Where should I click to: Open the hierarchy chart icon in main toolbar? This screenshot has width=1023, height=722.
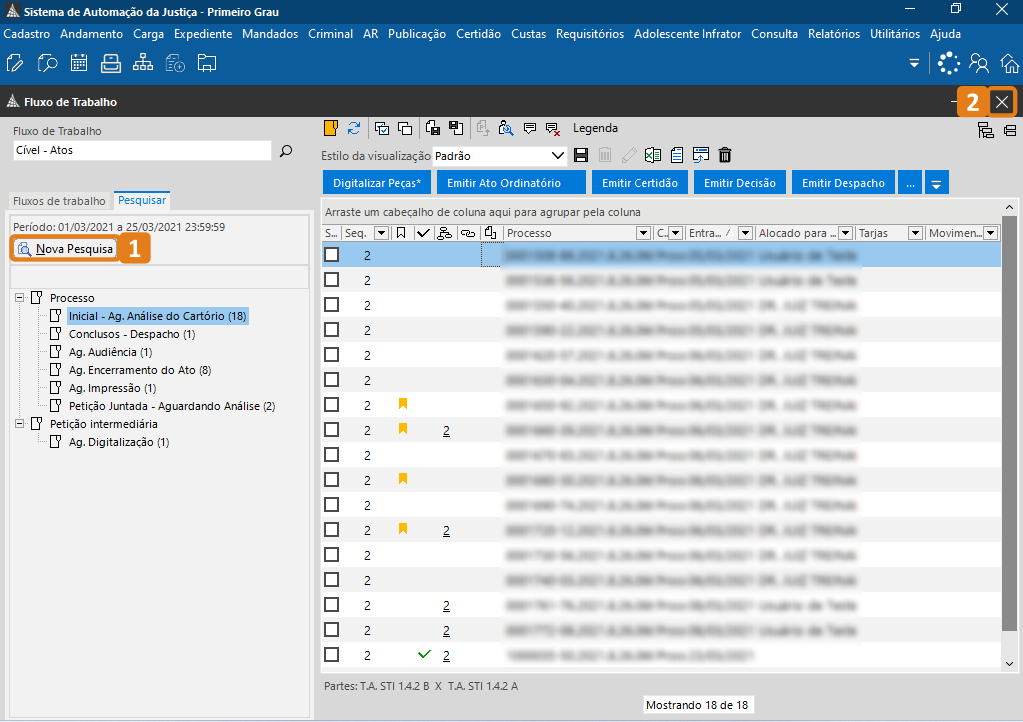pos(143,63)
